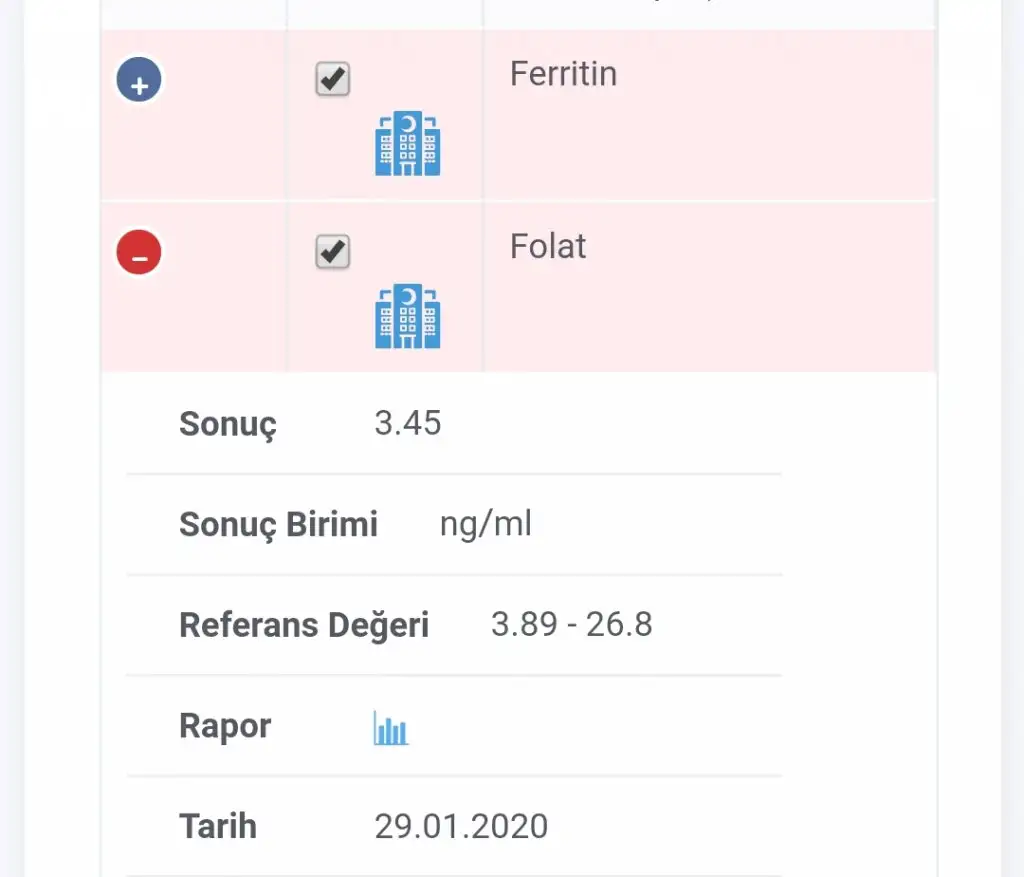Click the hospital icon in Ferritin row
This screenshot has height=877, width=1024.
pos(407,144)
